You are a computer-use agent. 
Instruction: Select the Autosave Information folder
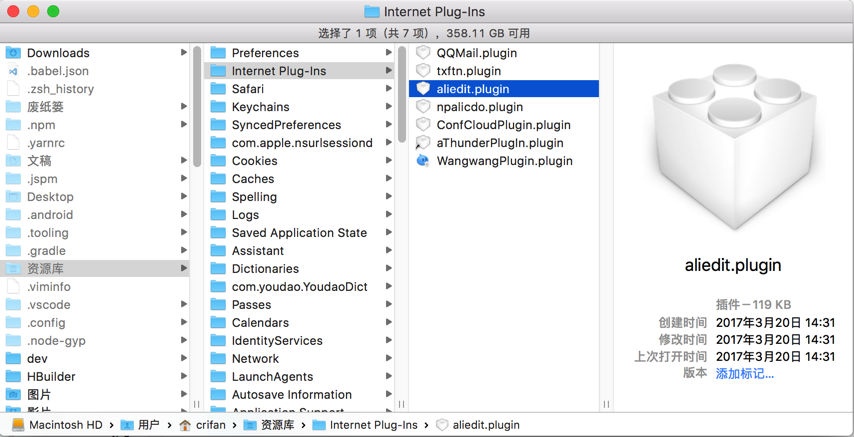point(300,394)
